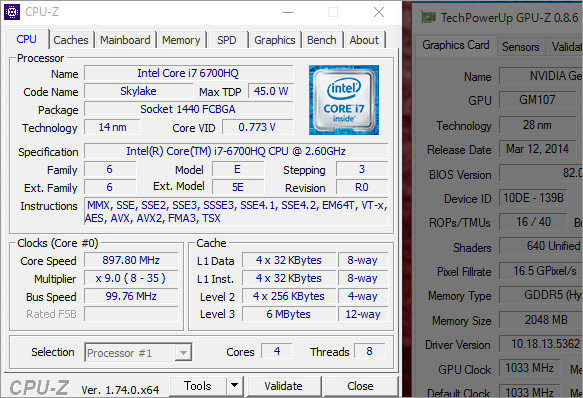Click the Technology value 14 nm
The image size is (583, 398).
point(112,127)
